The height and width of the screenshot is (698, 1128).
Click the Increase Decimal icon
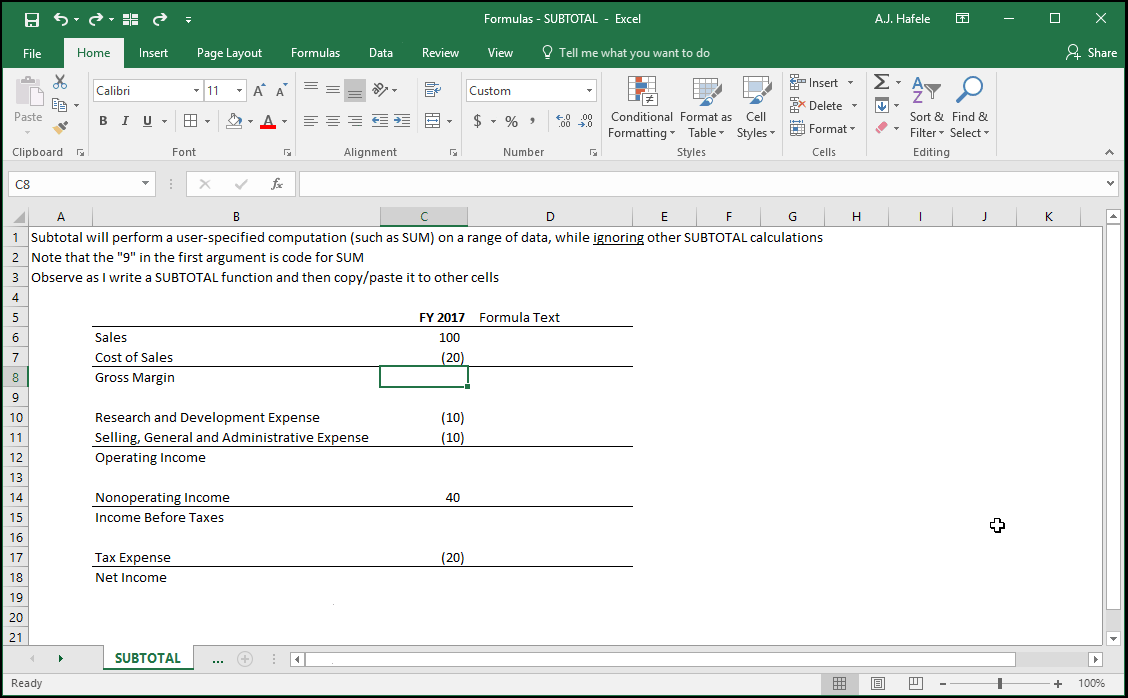pos(563,122)
